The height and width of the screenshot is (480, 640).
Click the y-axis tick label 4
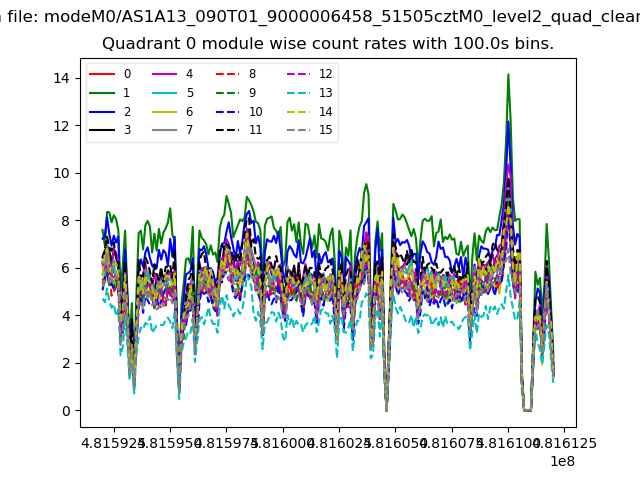click(65, 316)
